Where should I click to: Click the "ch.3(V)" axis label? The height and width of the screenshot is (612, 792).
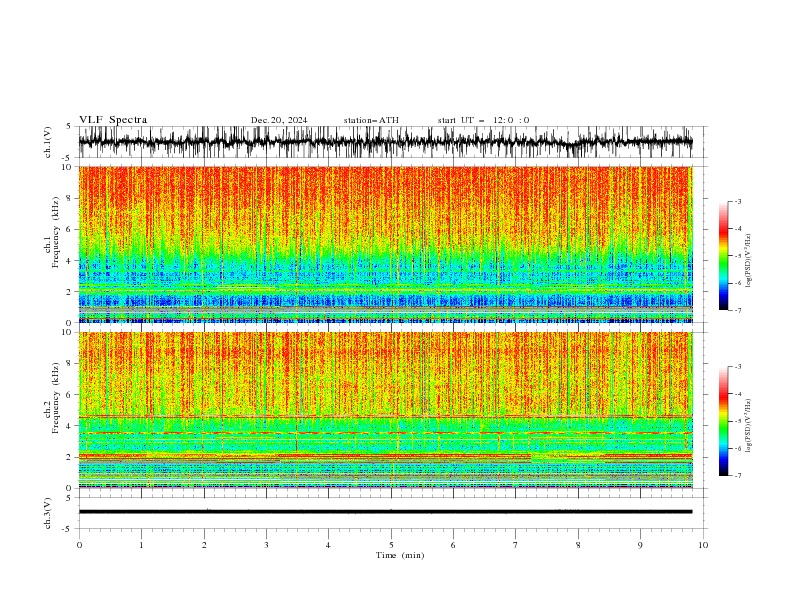pos(48,513)
